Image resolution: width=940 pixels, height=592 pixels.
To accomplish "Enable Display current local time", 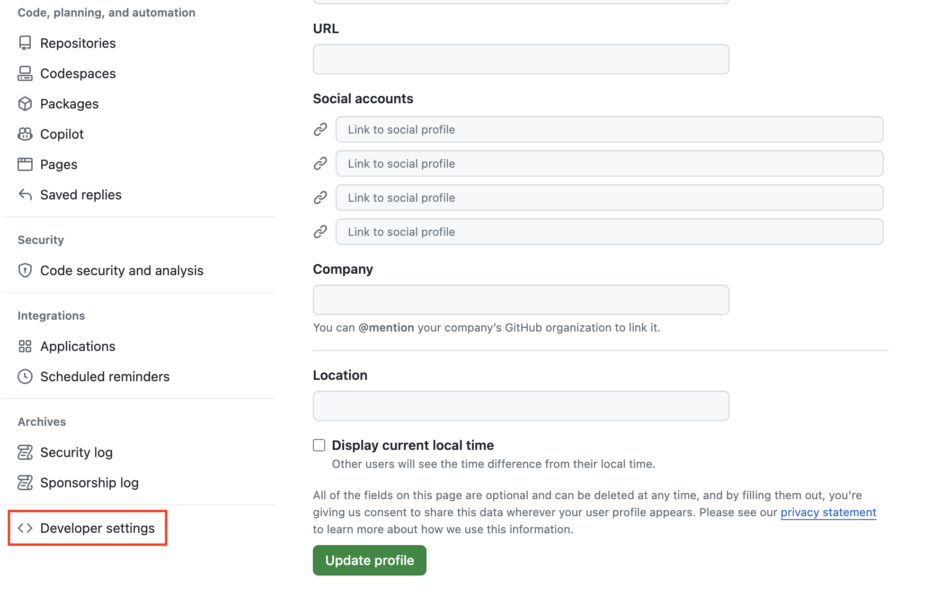I will tap(319, 444).
